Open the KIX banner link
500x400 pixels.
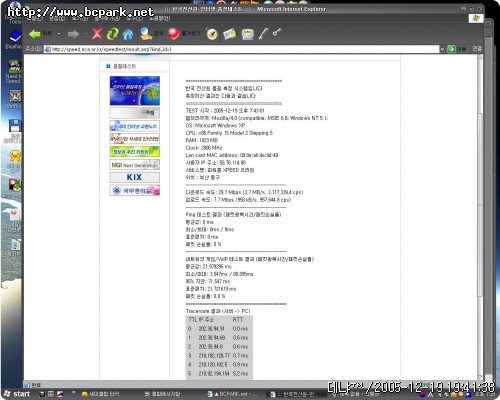click(x=135, y=177)
